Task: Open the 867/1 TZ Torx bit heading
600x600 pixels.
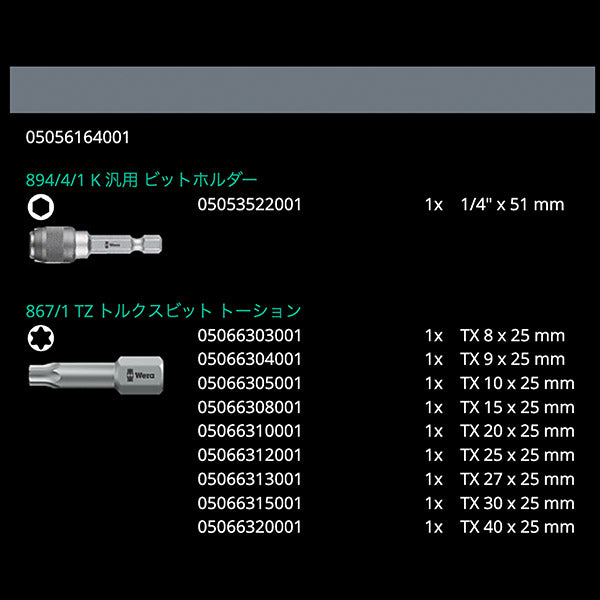Action: pos(163,311)
